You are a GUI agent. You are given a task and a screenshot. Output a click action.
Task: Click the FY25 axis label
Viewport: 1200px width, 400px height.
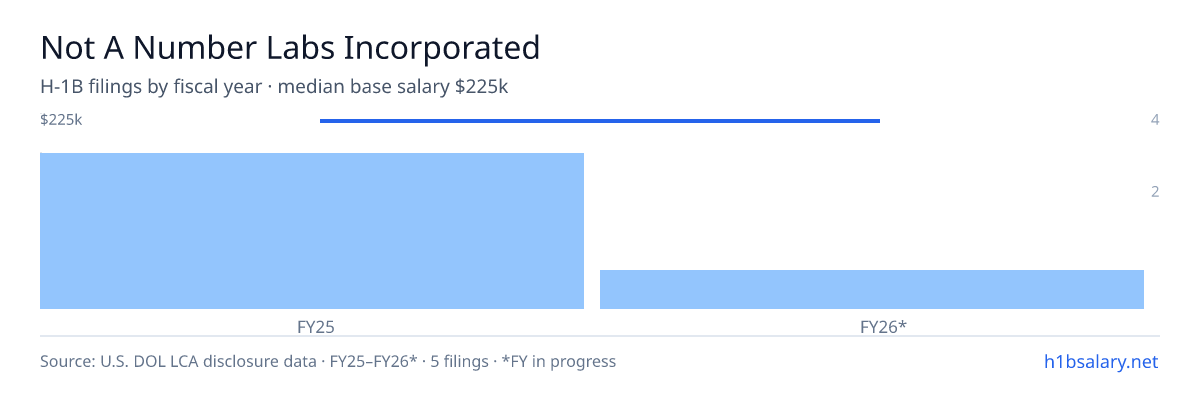coord(316,326)
